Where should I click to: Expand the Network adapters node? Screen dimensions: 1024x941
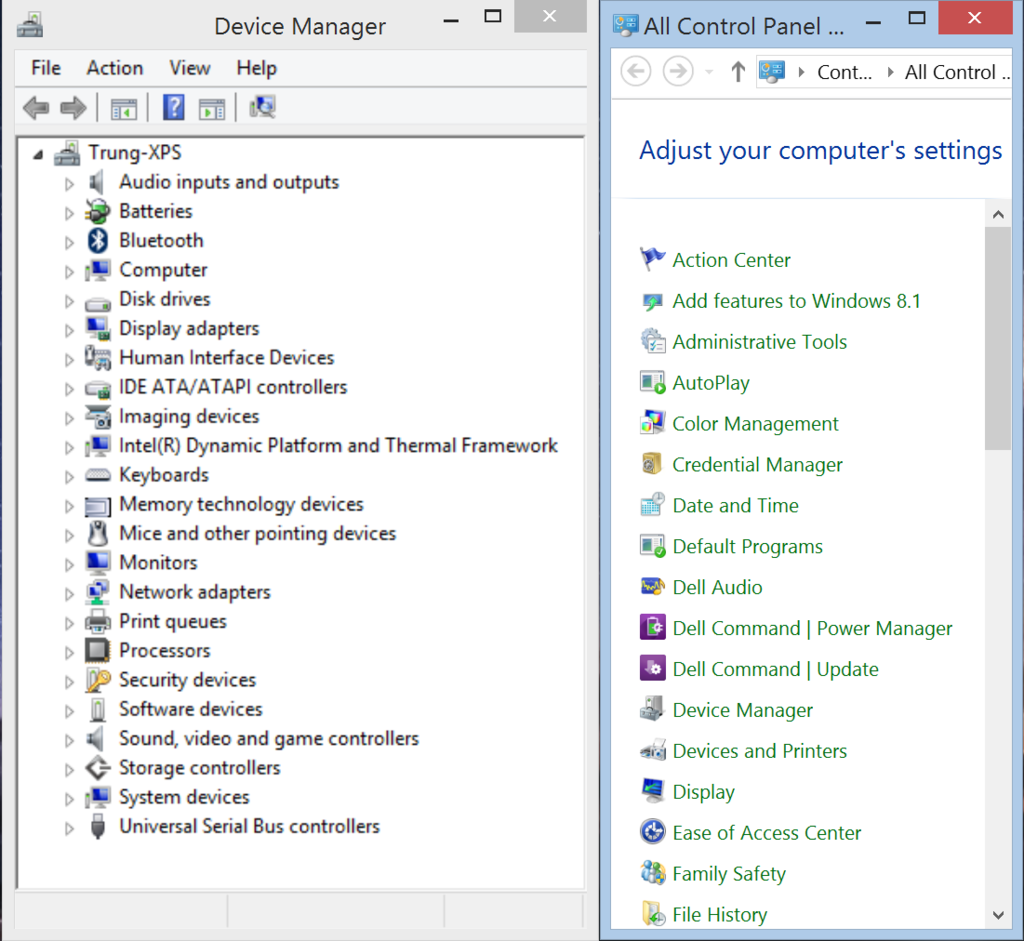69,593
